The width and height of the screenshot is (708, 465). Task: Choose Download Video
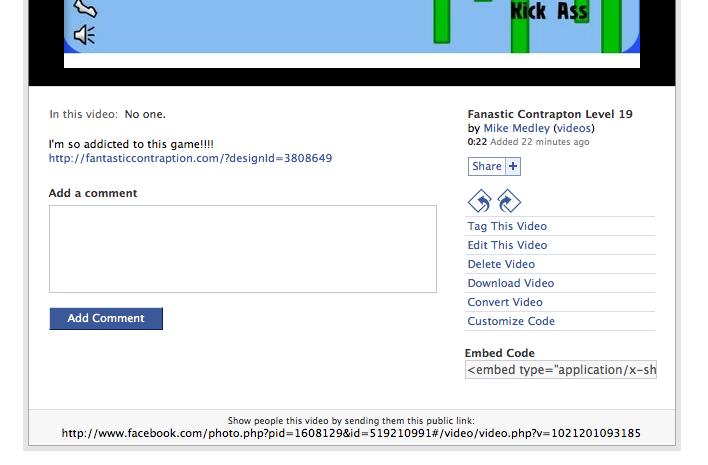[511, 283]
